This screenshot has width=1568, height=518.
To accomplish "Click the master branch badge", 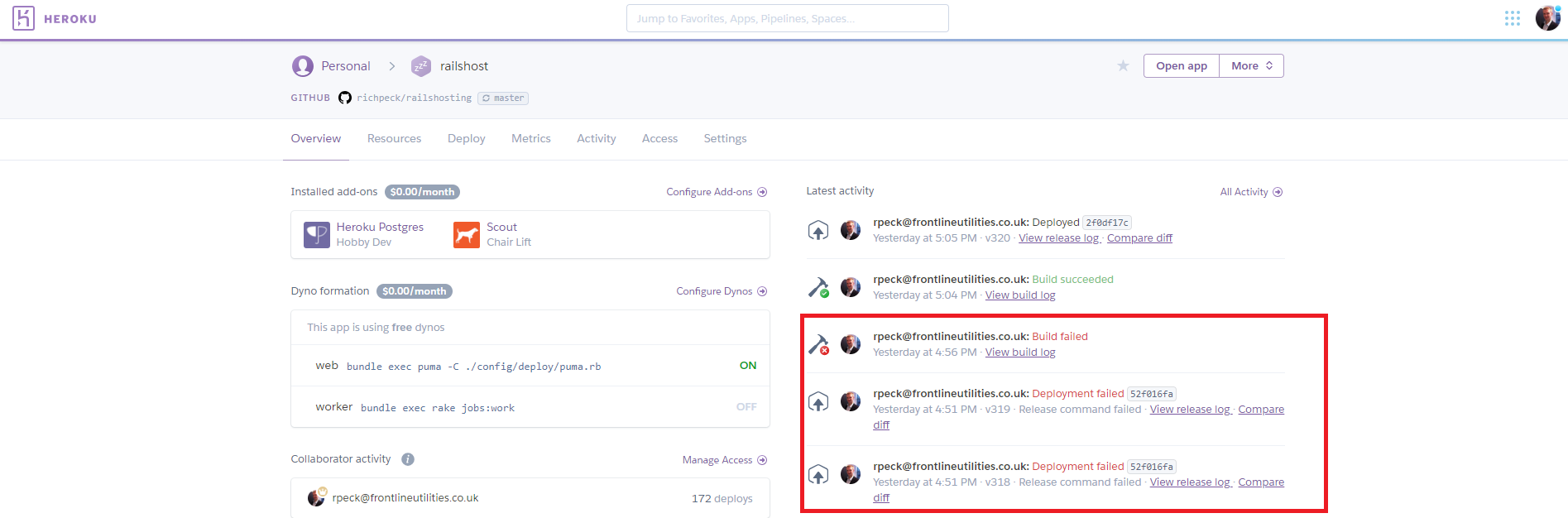I will pos(503,98).
